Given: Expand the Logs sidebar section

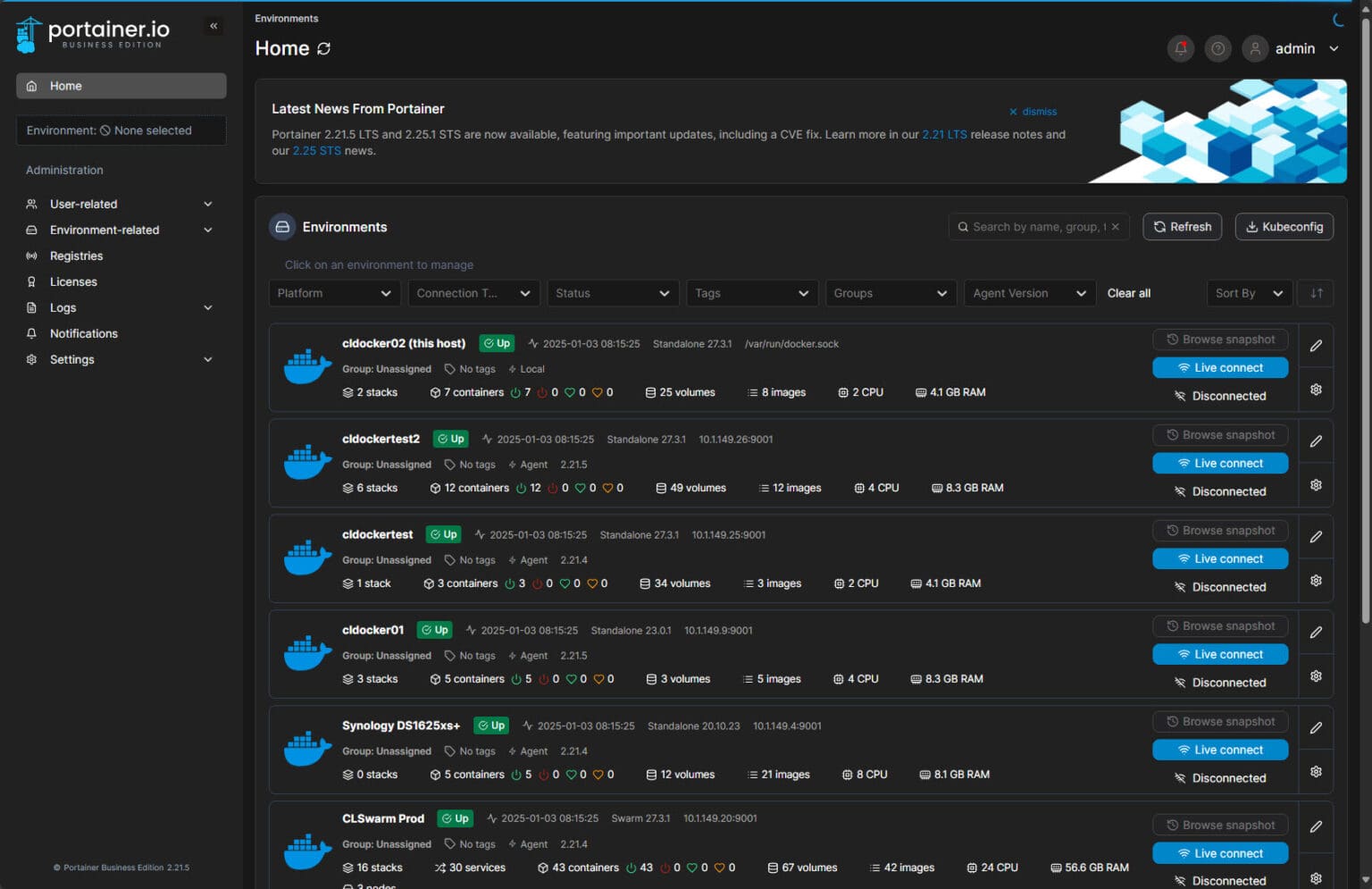Looking at the screenshot, I should point(63,307).
